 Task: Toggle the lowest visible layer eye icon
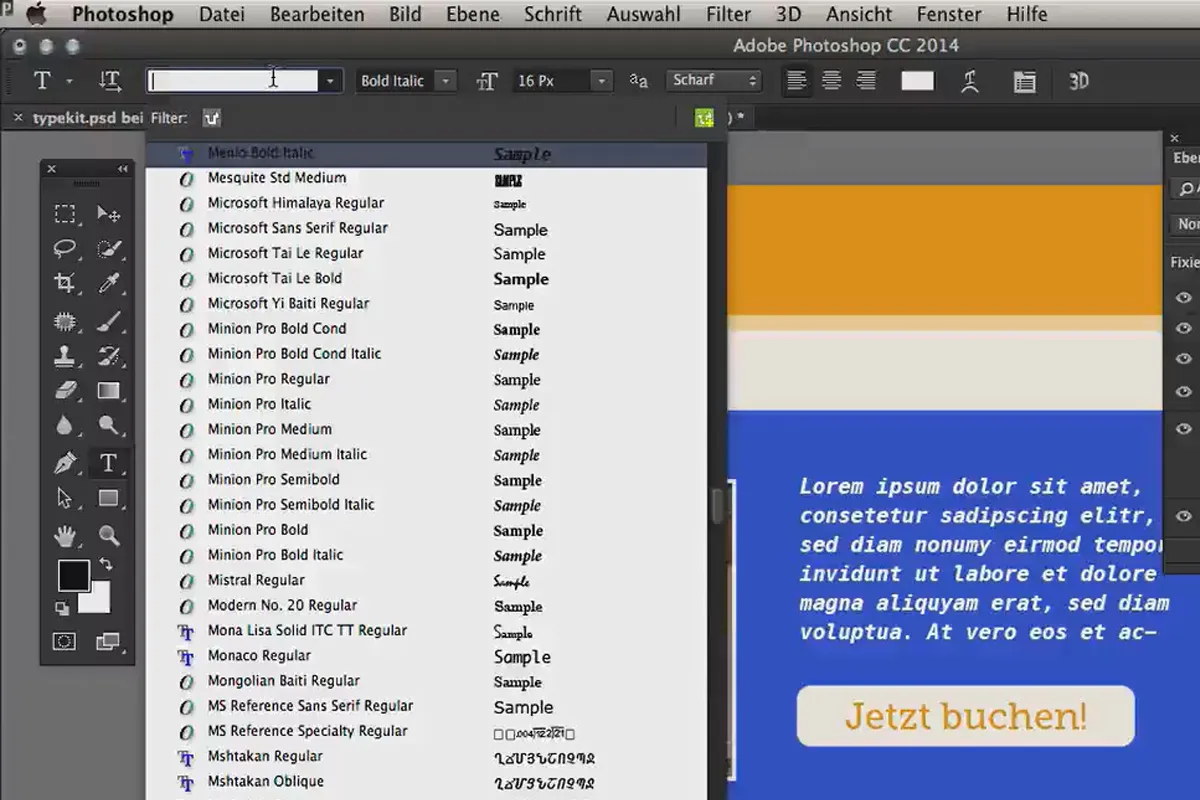pos(1184,516)
